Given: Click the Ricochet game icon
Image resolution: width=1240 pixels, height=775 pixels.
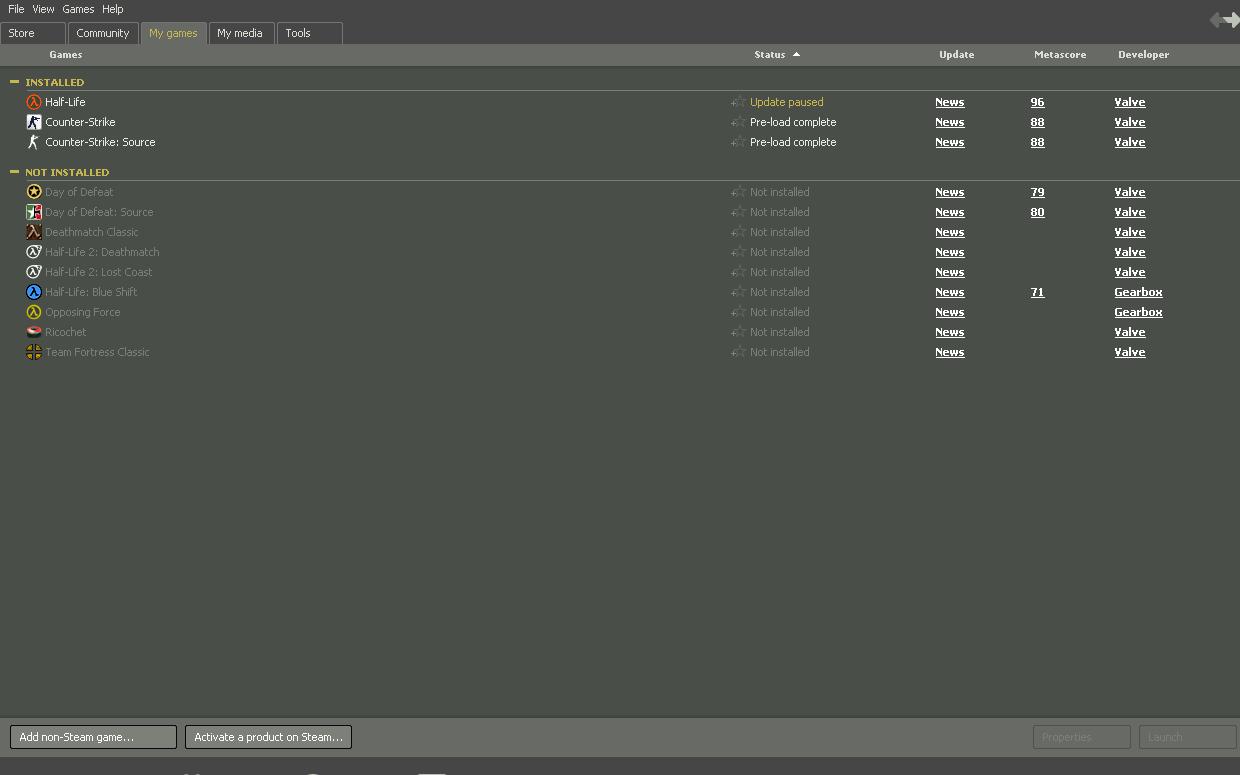Looking at the screenshot, I should pyautogui.click(x=34, y=332).
